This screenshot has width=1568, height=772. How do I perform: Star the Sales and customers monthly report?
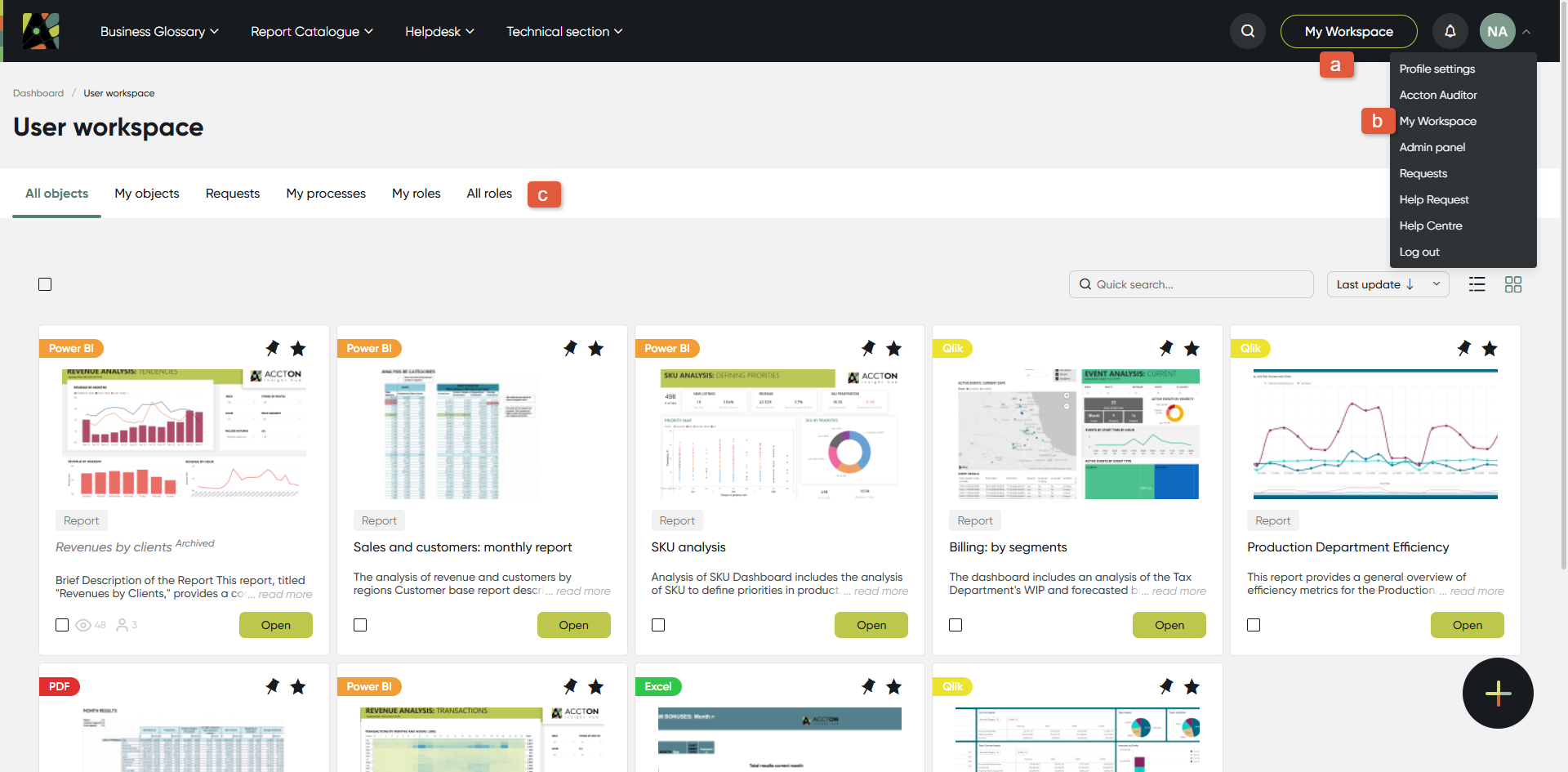tap(596, 349)
